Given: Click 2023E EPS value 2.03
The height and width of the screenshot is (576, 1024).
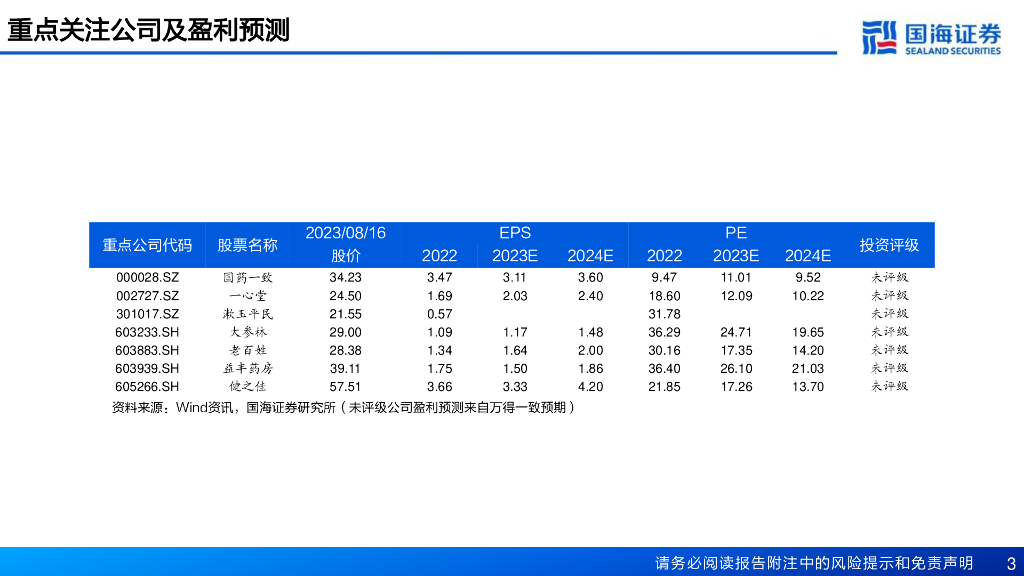Looking at the screenshot, I should pos(515,296).
